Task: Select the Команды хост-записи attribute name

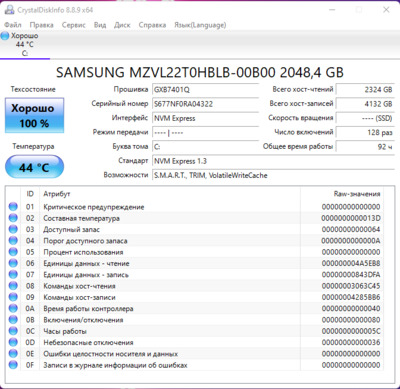Action: (x=79, y=298)
